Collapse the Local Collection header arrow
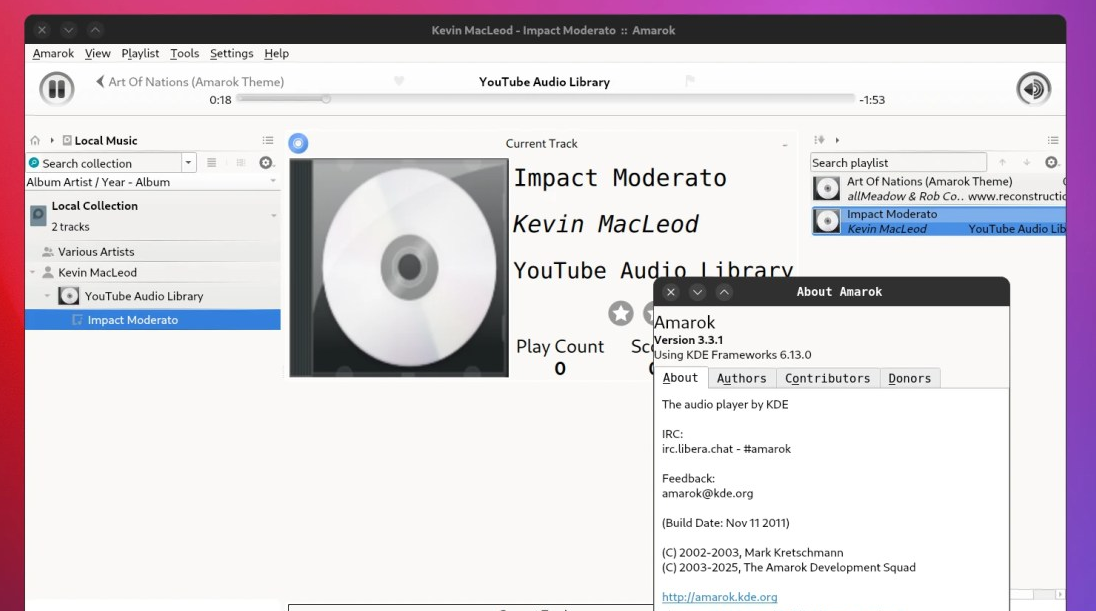Screen dimensions: 1096x611 tap(273, 215)
